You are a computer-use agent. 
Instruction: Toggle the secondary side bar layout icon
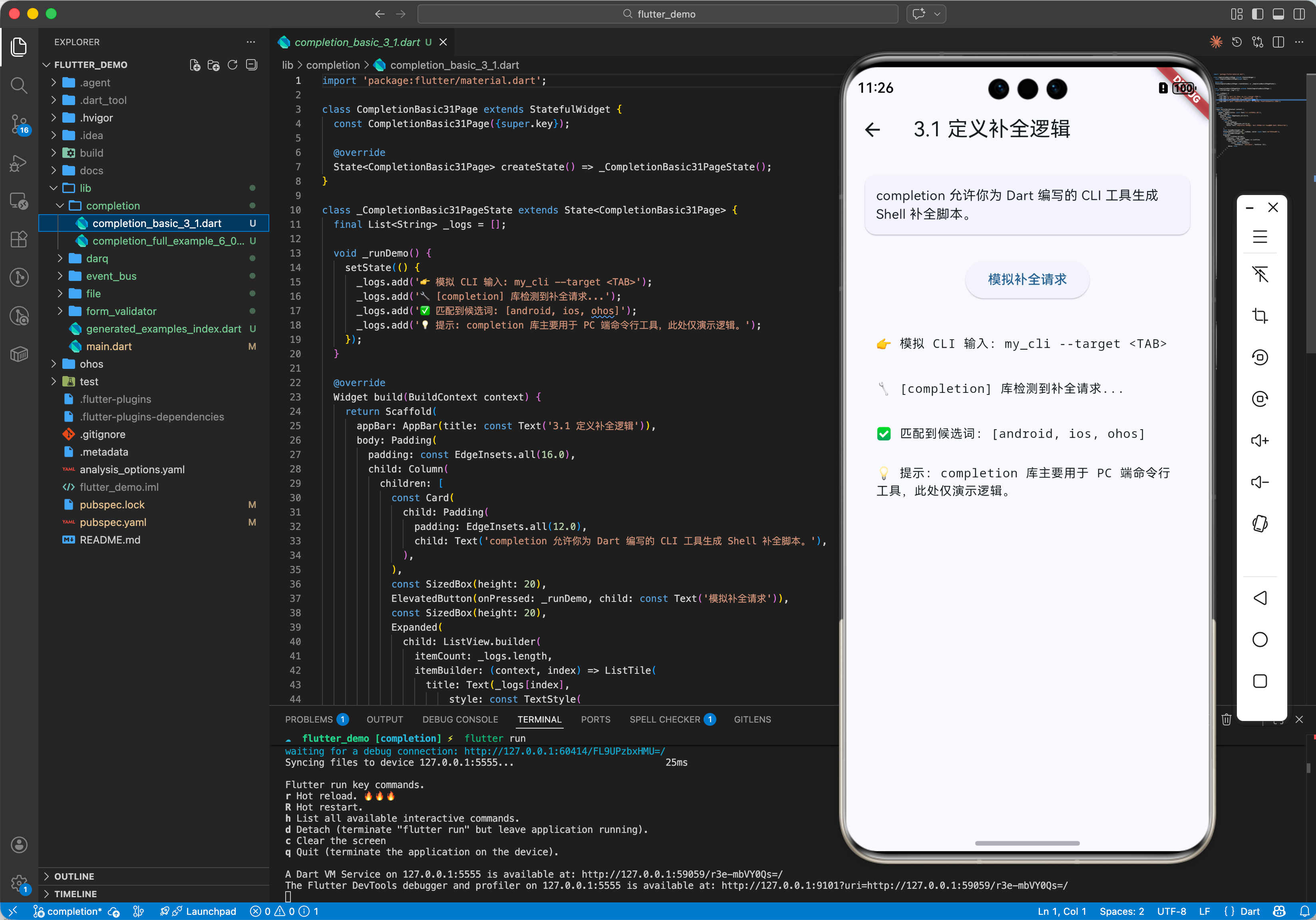point(1299,14)
